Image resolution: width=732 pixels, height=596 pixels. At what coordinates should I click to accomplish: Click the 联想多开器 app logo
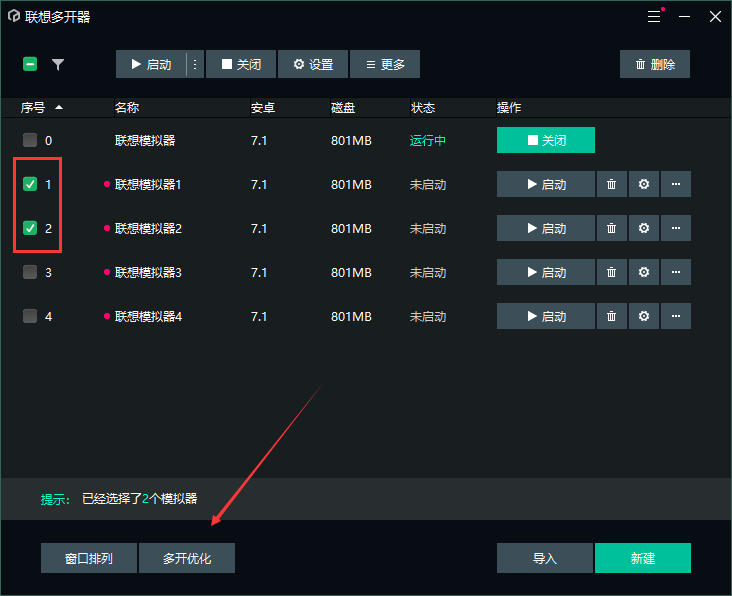pyautogui.click(x=14, y=16)
